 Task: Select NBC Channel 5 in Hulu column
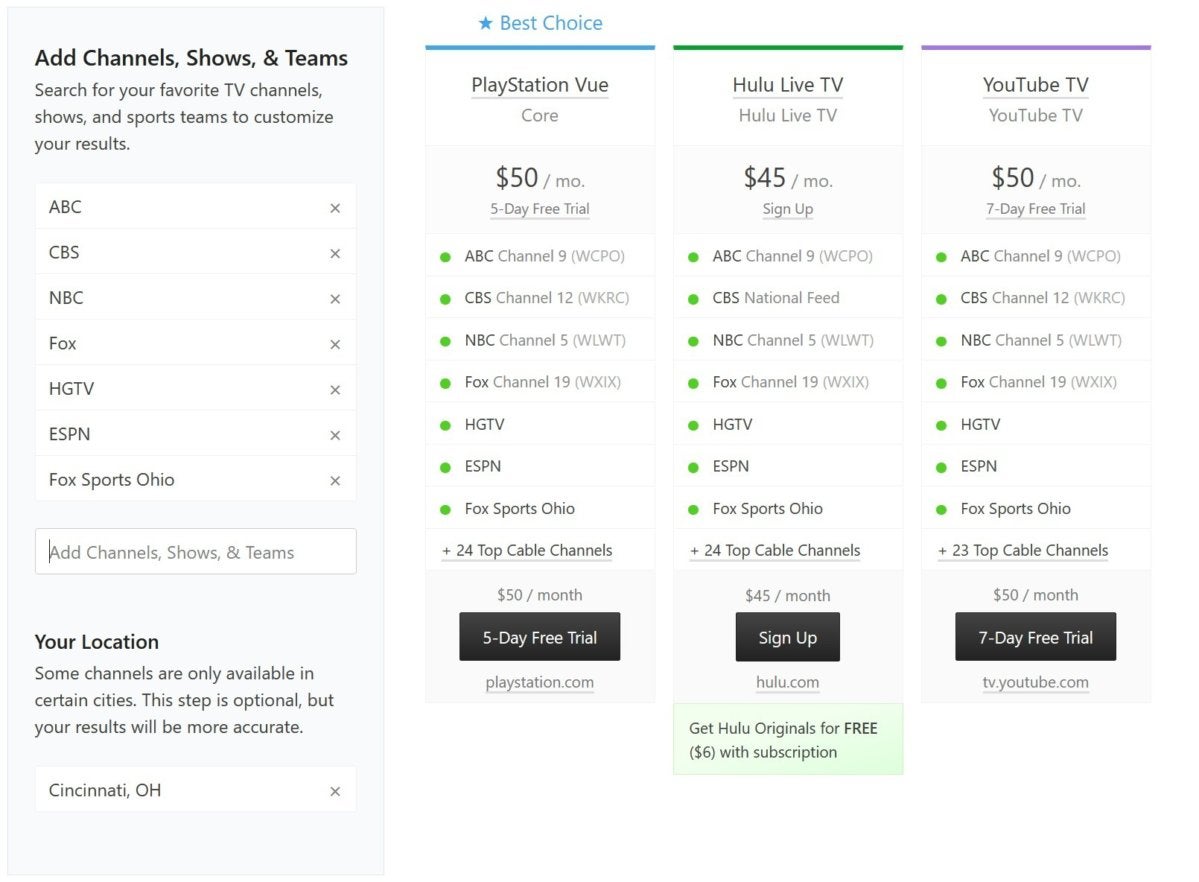(x=788, y=340)
